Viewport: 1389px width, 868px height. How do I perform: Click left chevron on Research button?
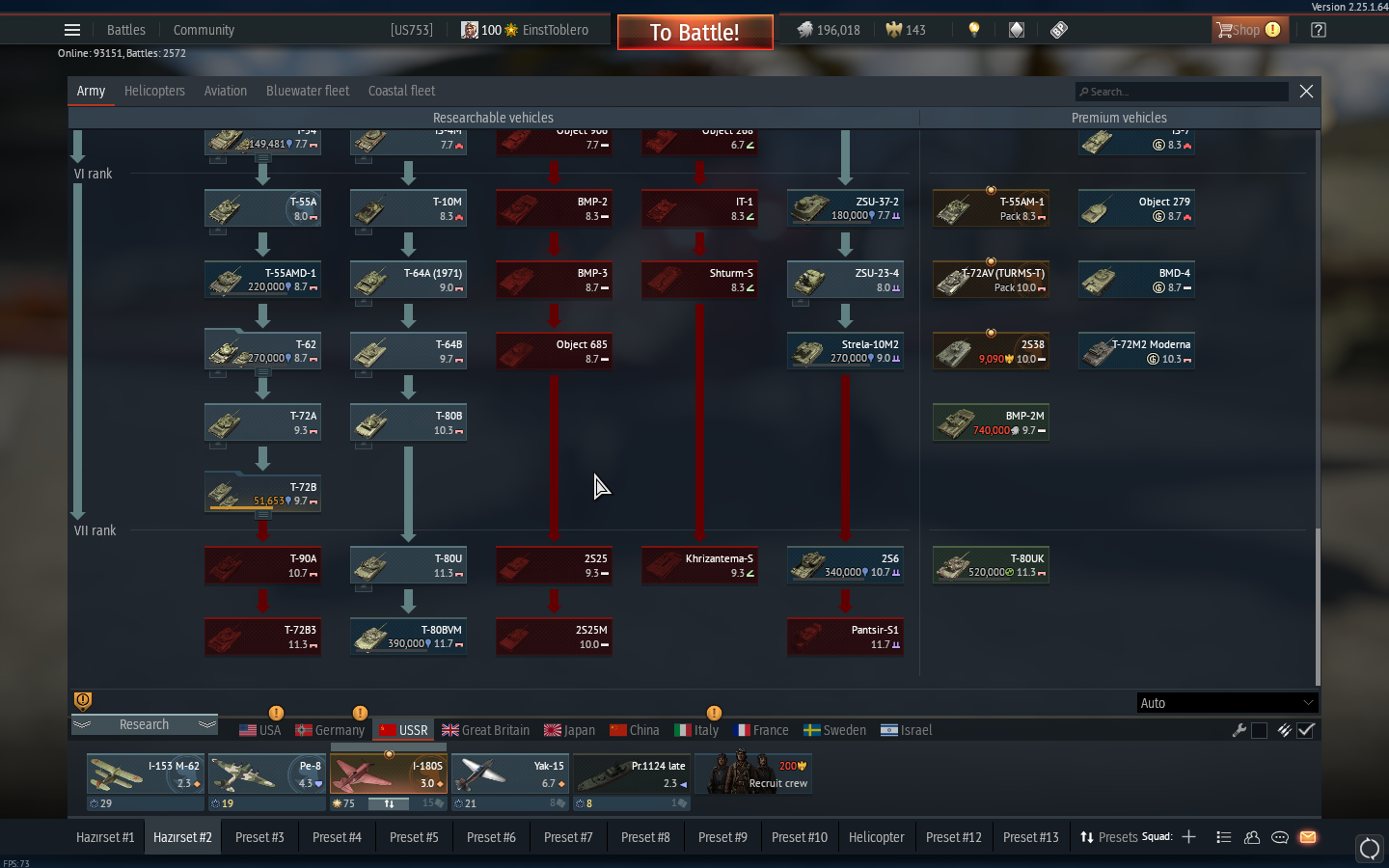click(x=83, y=724)
